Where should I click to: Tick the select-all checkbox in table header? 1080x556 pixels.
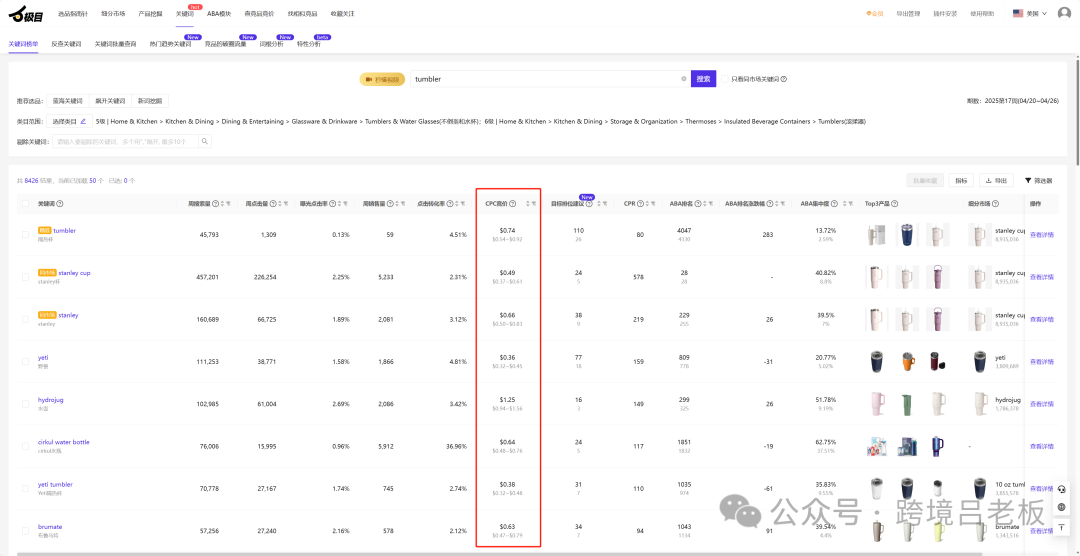(25, 203)
